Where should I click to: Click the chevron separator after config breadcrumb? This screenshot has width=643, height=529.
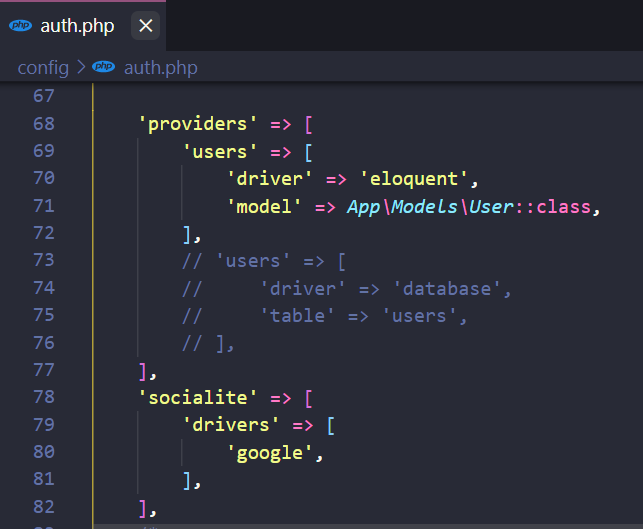tap(80, 68)
